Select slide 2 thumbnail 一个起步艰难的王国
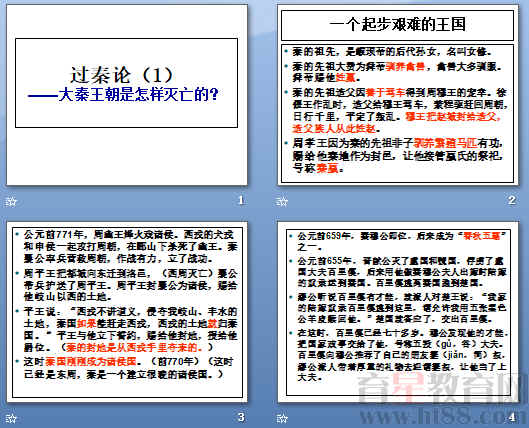This screenshot has width=529, height=428. coord(397,95)
